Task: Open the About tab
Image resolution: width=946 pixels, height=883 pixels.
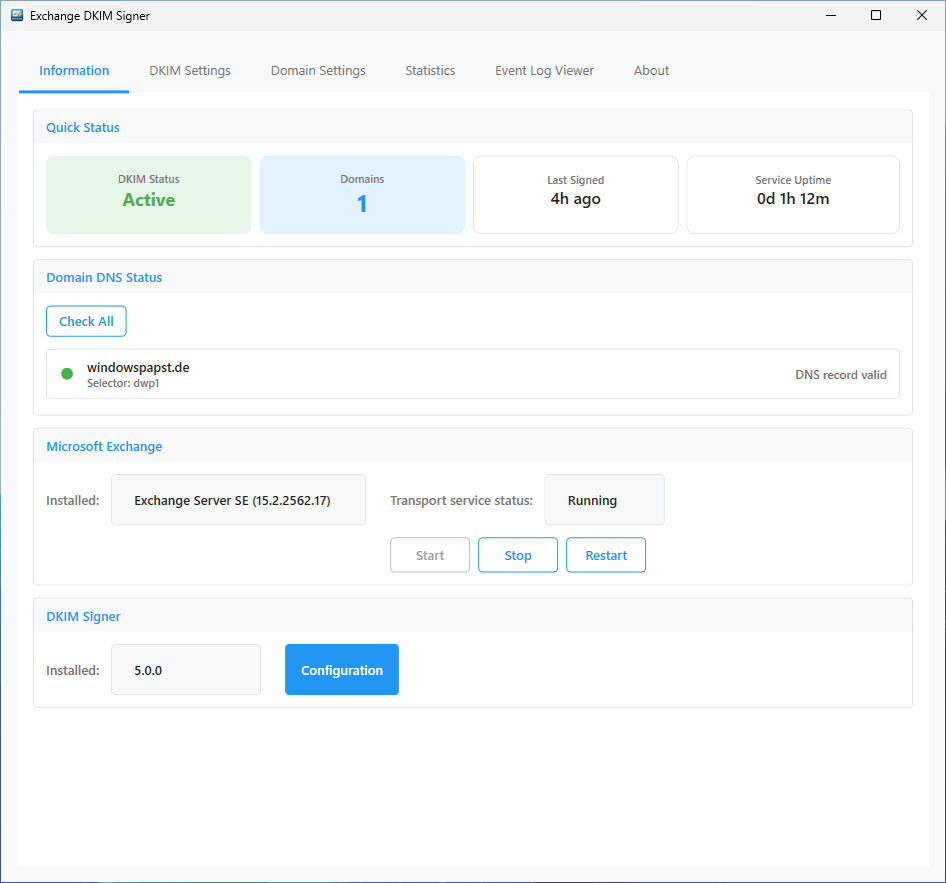Action: 651,71
